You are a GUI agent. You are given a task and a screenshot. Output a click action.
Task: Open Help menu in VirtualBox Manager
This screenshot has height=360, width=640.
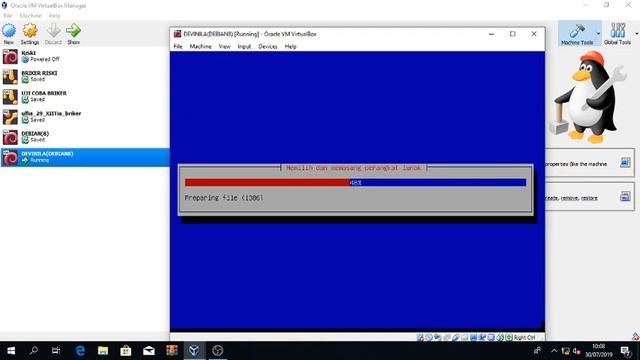tap(54, 16)
